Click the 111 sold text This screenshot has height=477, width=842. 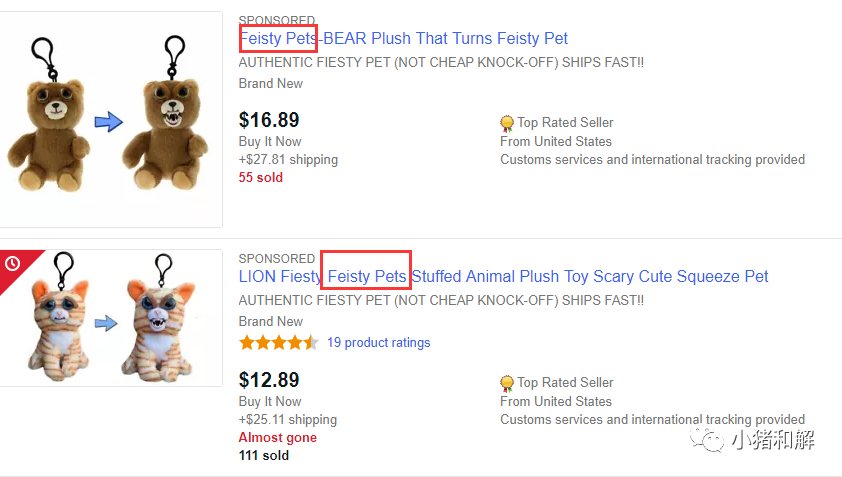click(x=263, y=455)
